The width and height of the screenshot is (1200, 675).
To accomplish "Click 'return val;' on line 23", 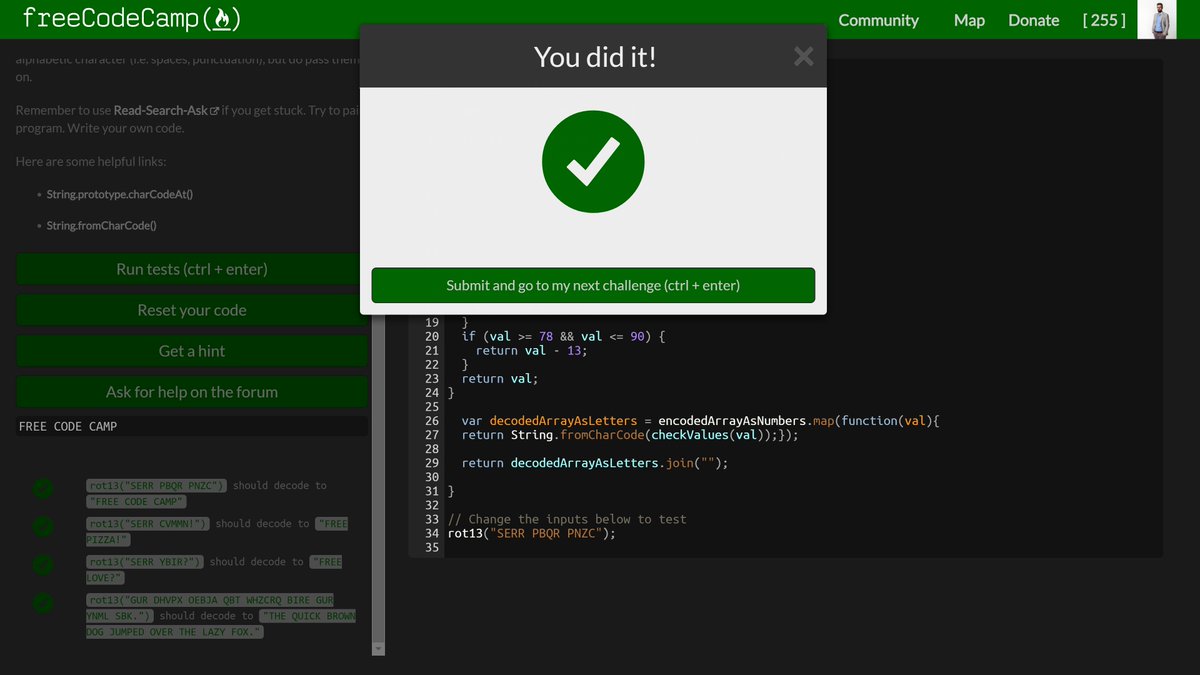I will click(500, 379).
